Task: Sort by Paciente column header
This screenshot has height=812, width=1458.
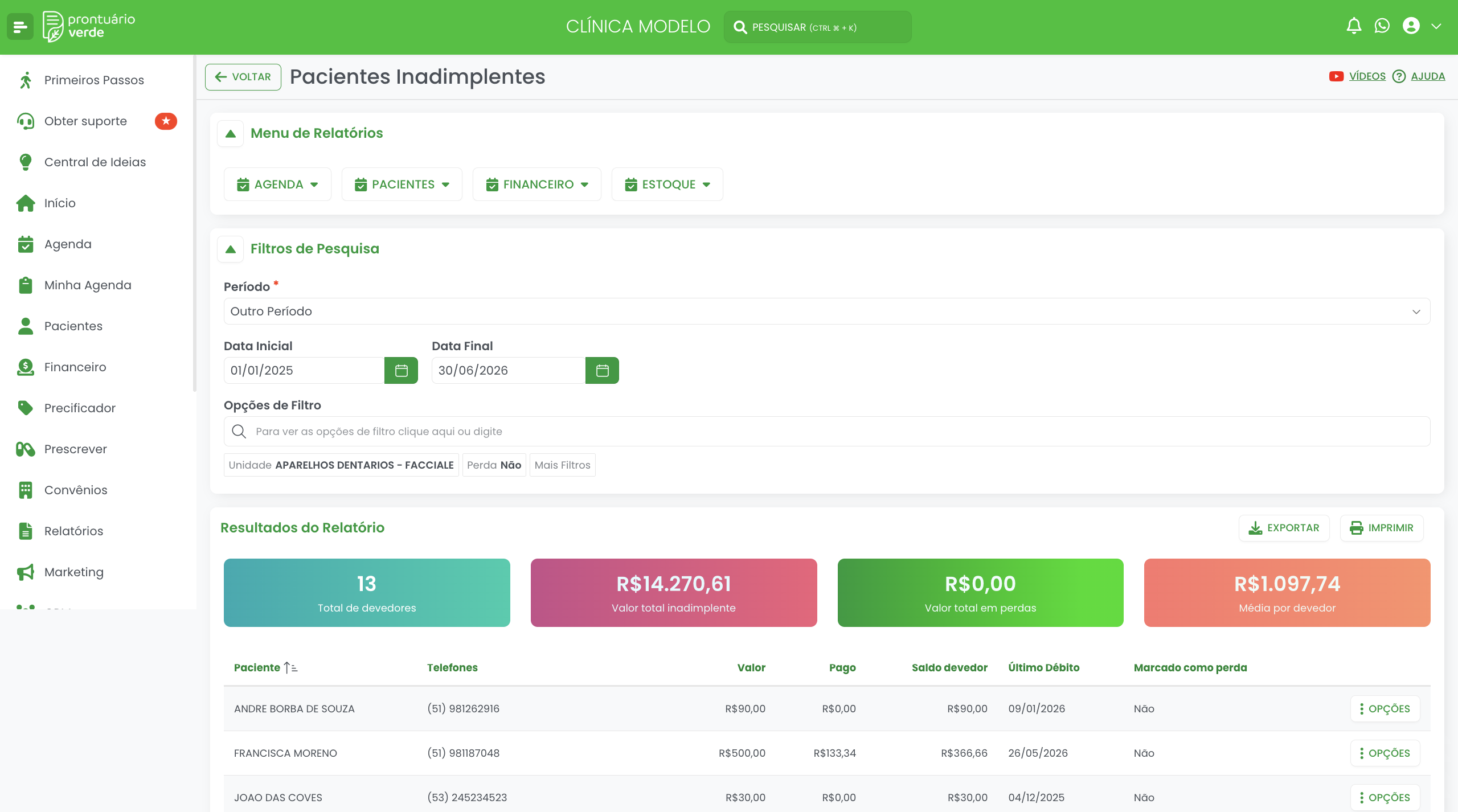Action: (265, 668)
